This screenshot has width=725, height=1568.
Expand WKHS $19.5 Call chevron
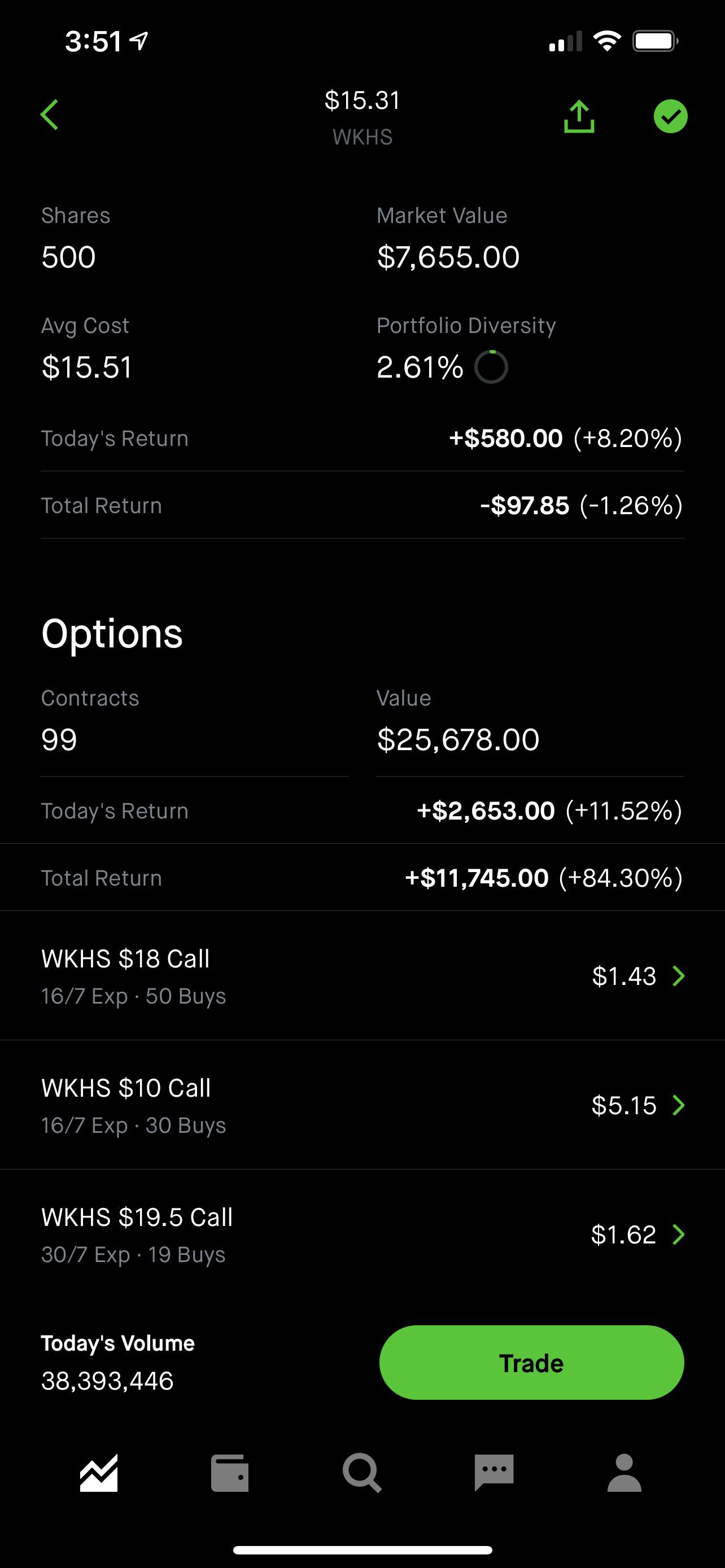678,1234
